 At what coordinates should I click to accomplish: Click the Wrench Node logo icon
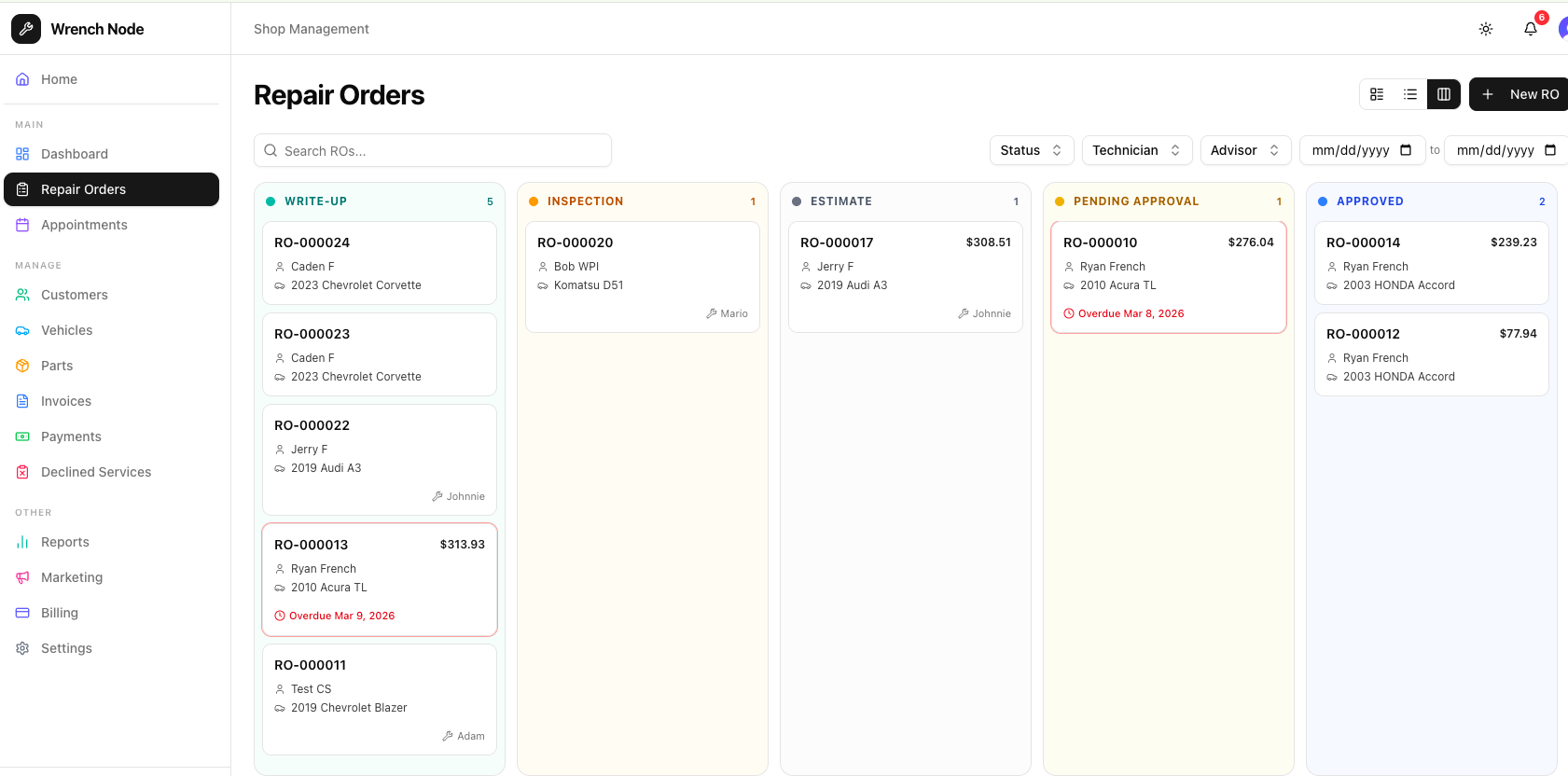(x=26, y=29)
